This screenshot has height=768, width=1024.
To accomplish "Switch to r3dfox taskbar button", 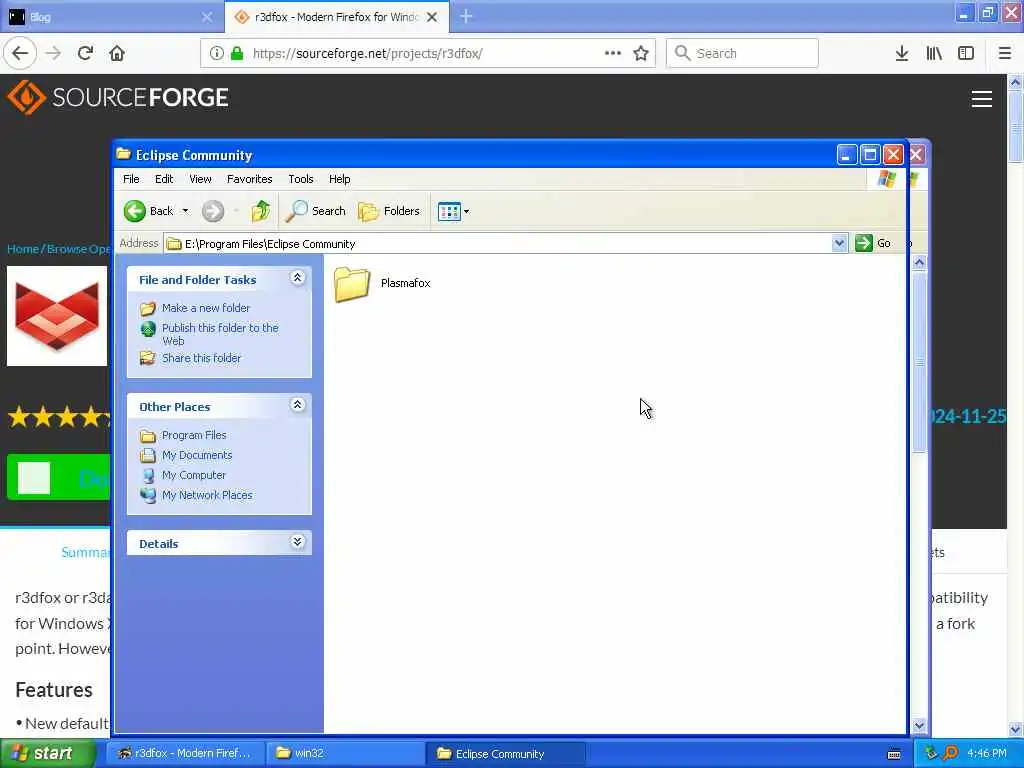I will pyautogui.click(x=185, y=753).
